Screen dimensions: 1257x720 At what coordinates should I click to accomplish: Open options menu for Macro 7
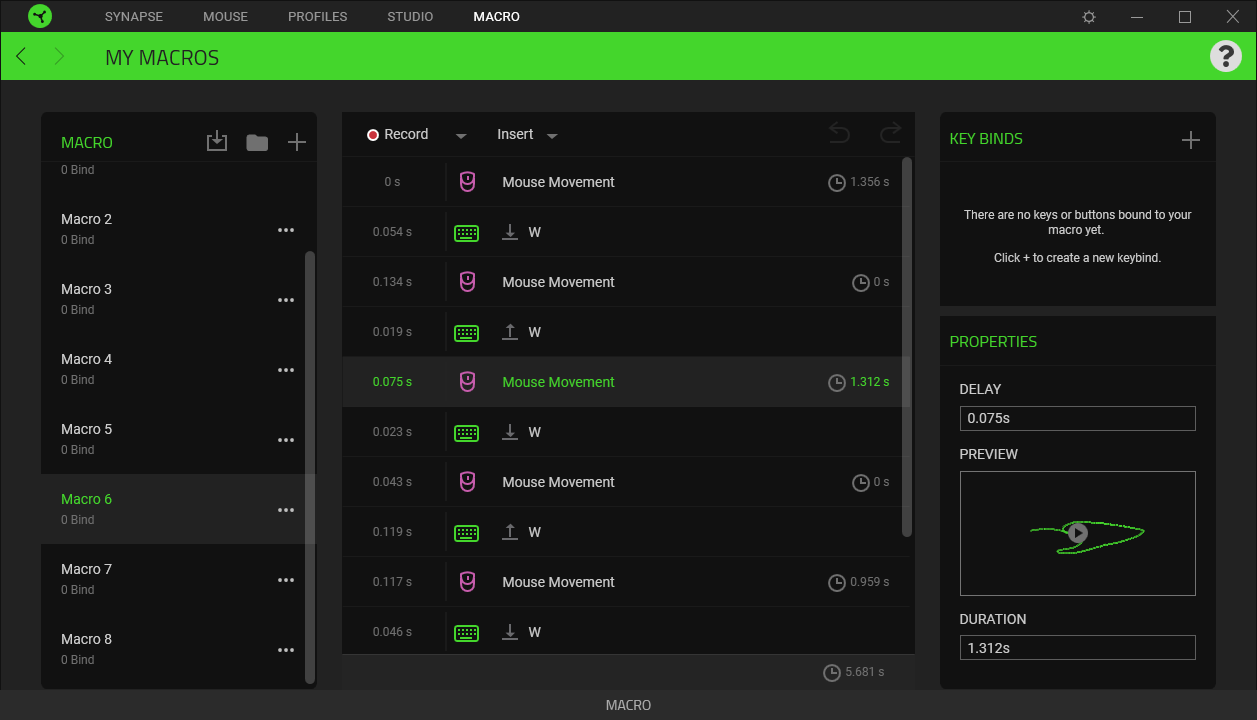pos(286,580)
